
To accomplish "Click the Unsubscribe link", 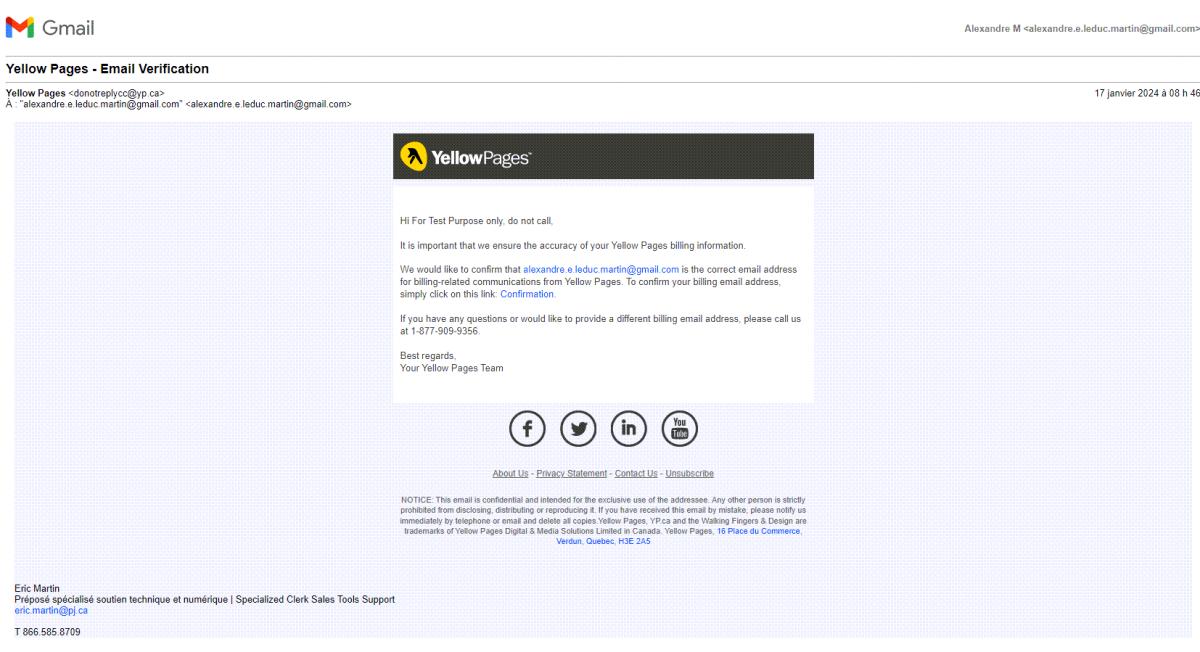I will [x=690, y=474].
